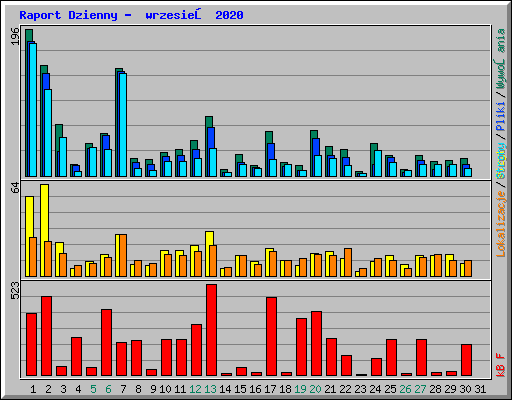Select the red 'kB F' legend label
512x400 pixels.
pos(501,365)
